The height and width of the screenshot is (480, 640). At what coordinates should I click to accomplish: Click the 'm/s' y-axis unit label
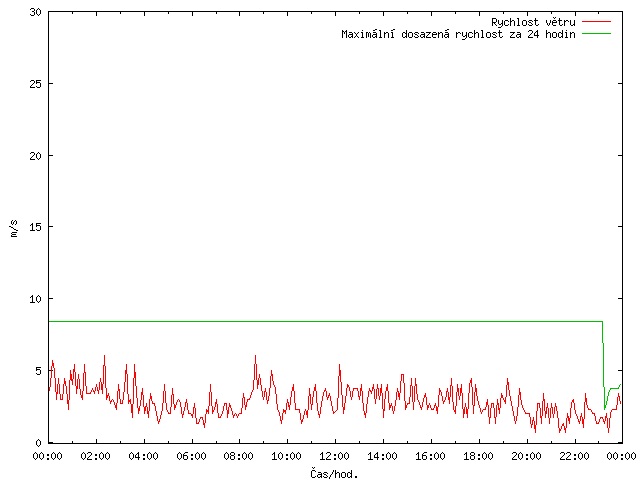[14, 228]
